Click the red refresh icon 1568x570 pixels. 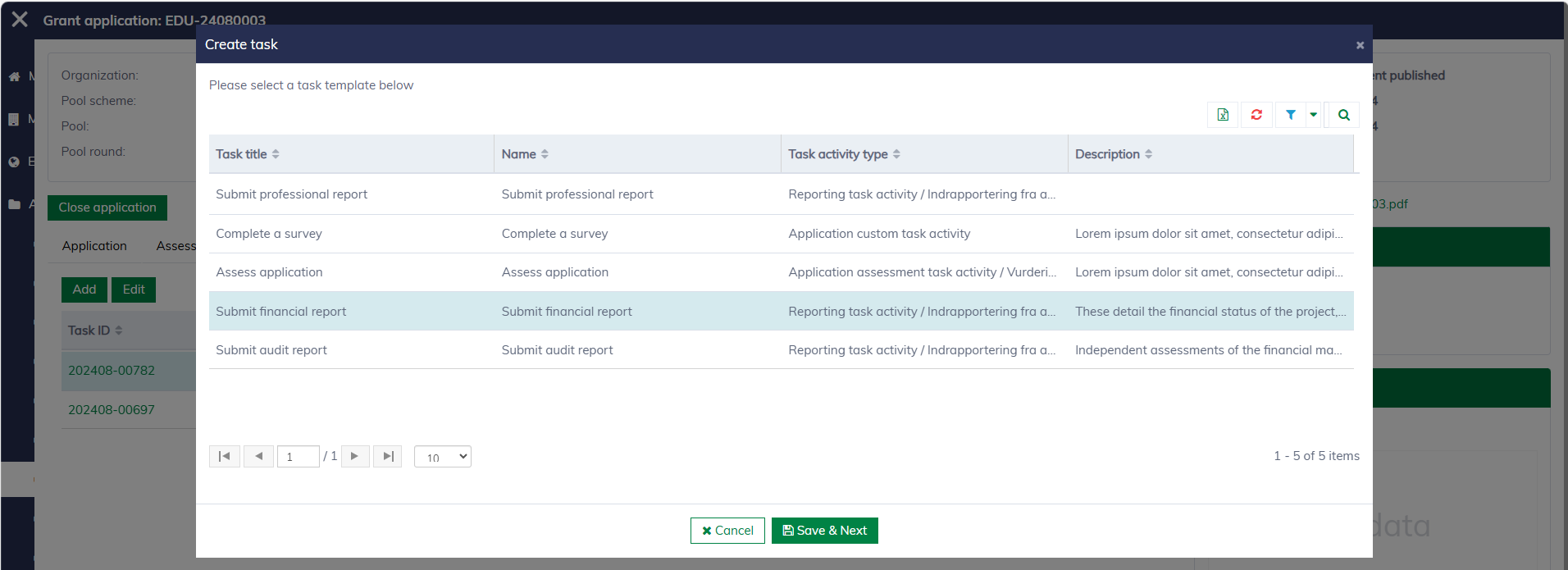tap(1256, 115)
